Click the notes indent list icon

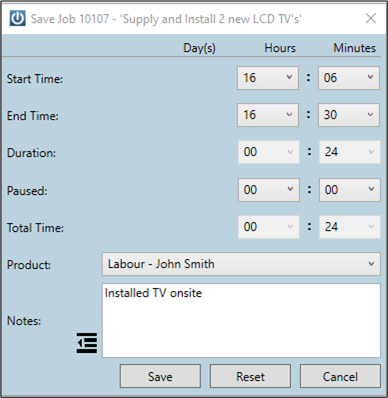[x=87, y=343]
